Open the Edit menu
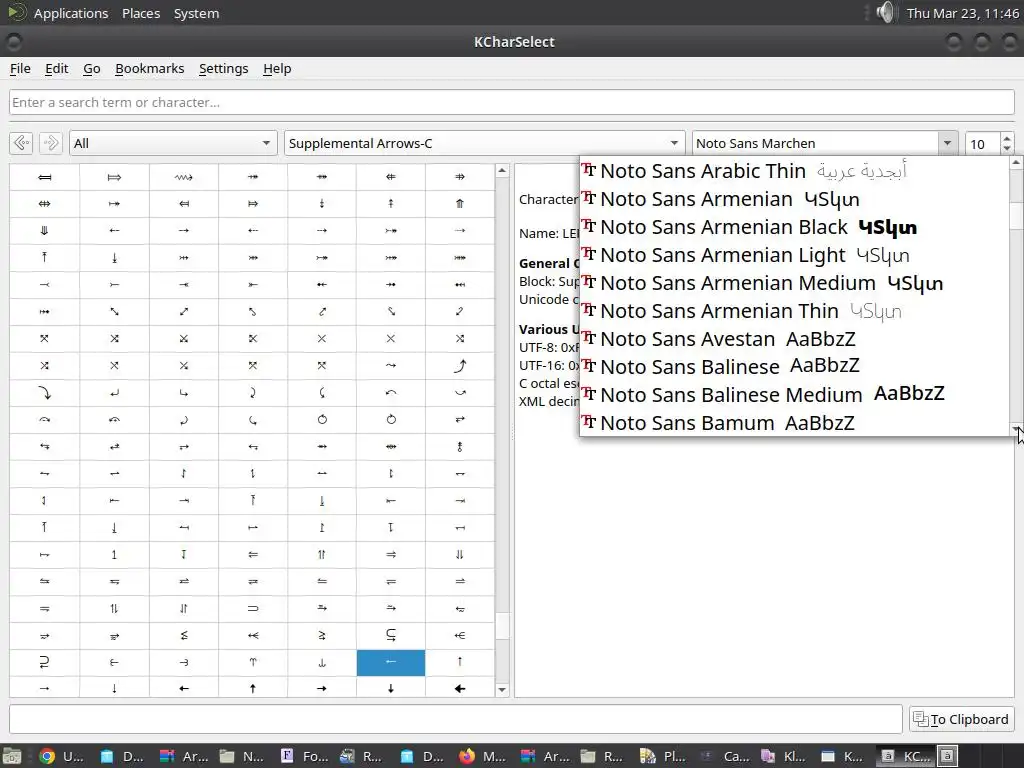 57,69
